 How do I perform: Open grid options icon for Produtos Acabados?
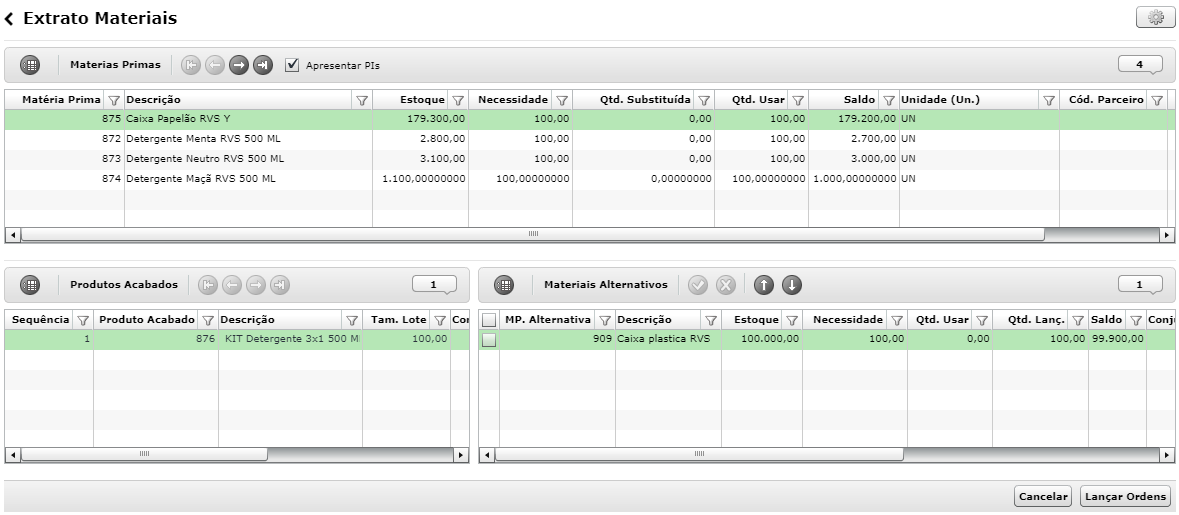pos(30,285)
